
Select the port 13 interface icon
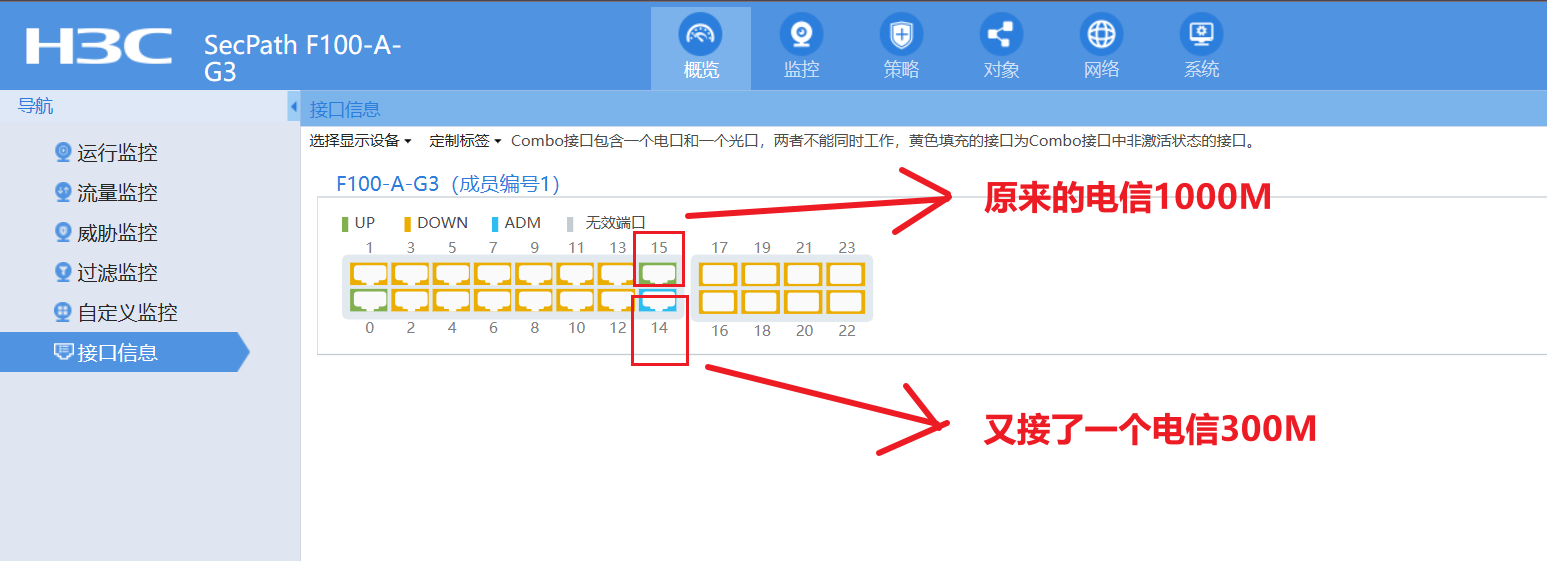coord(617,274)
